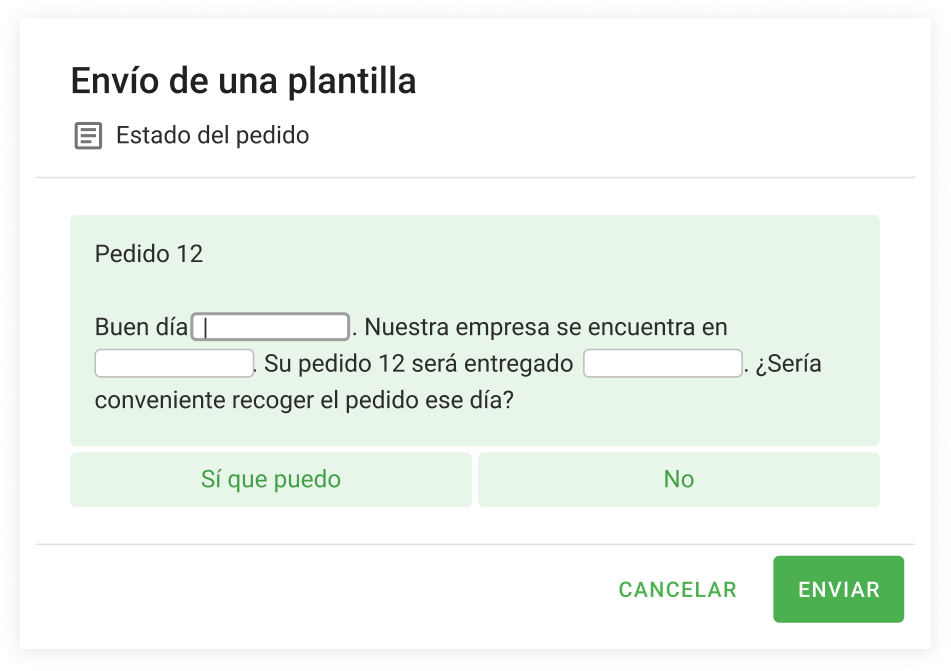Viewport: 951px width, 671px height.
Task: Click the template document icon
Action: coord(88,136)
